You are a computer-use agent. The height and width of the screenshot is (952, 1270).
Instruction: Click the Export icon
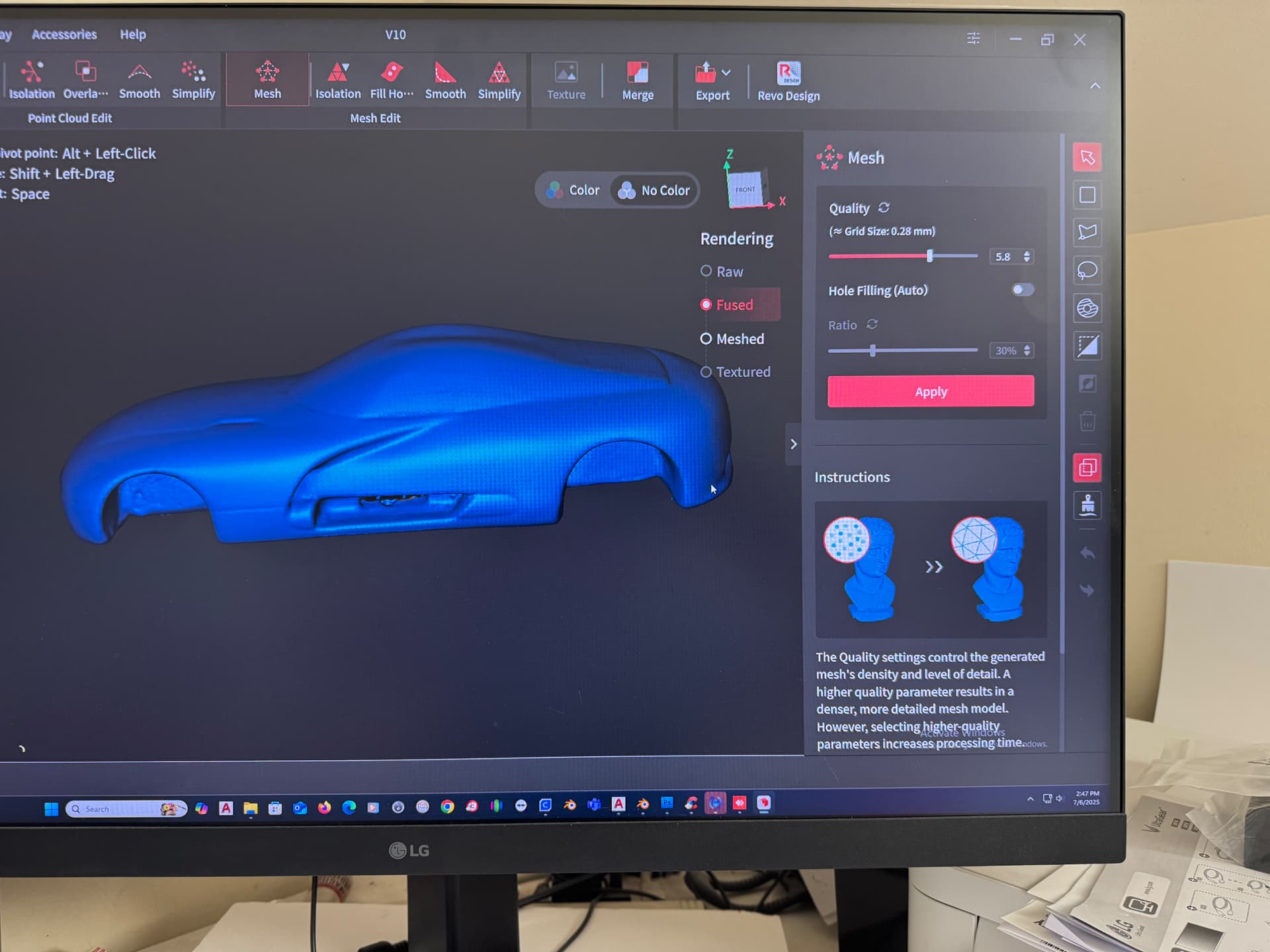click(705, 72)
